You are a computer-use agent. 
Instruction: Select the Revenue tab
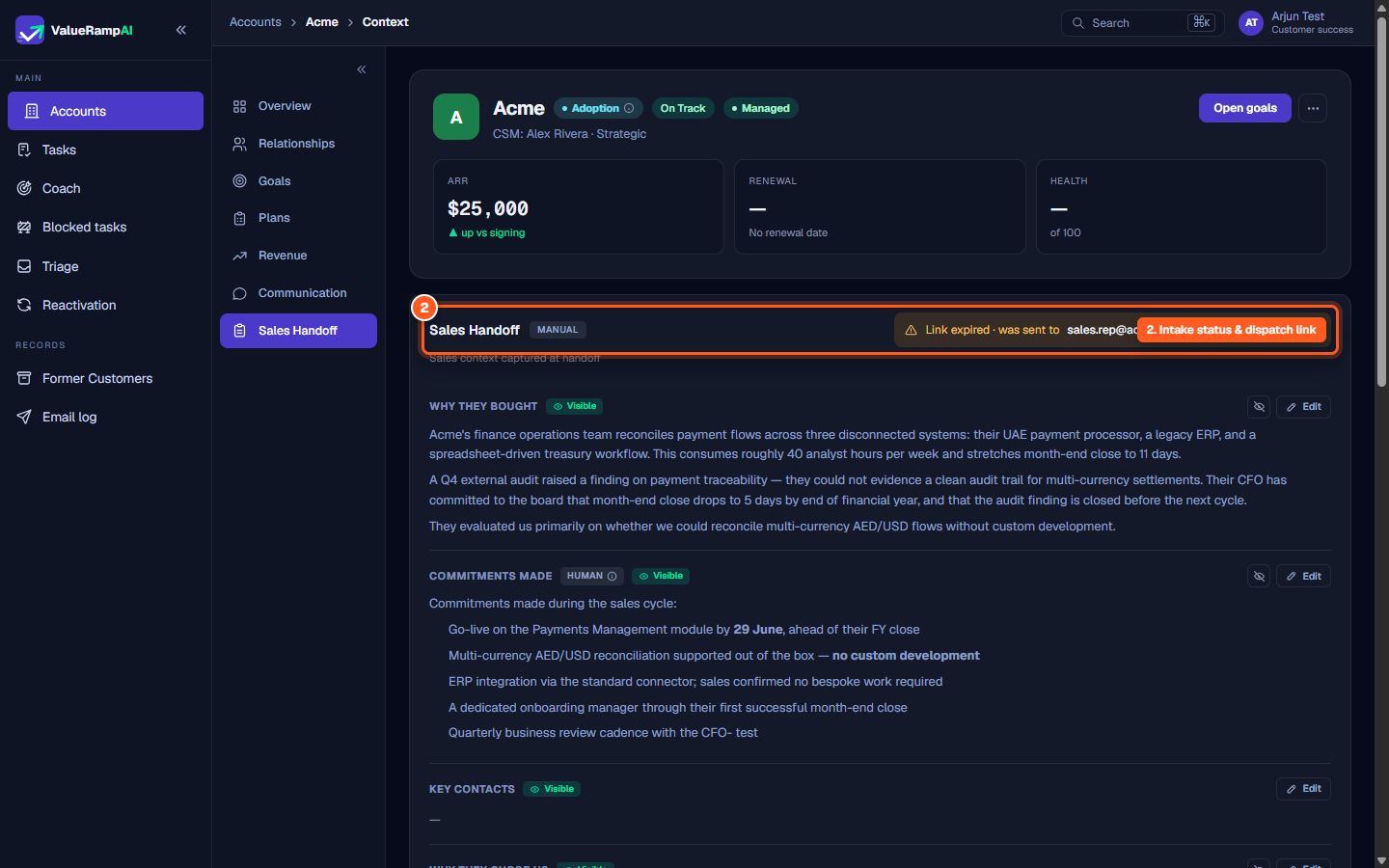[298, 256]
